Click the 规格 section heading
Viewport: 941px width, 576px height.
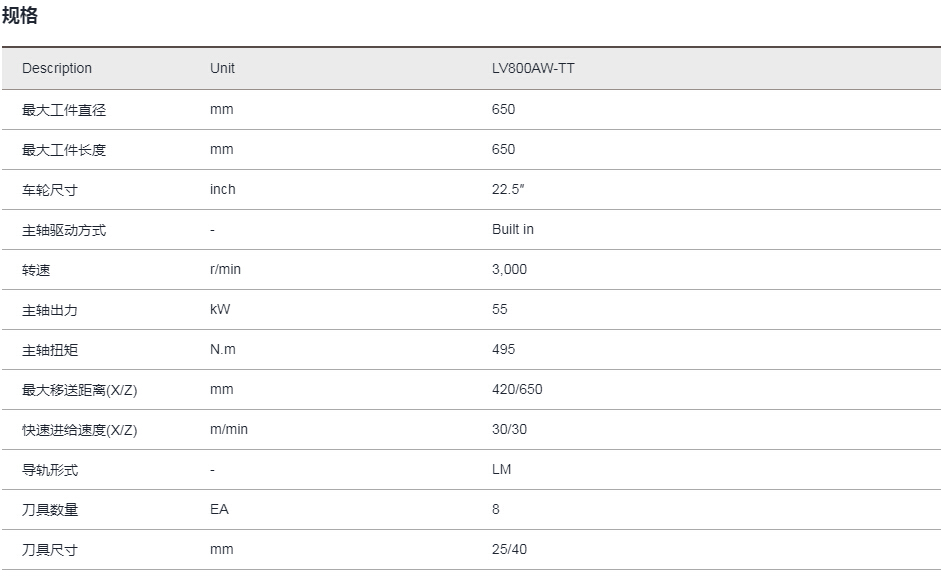tap(20, 15)
